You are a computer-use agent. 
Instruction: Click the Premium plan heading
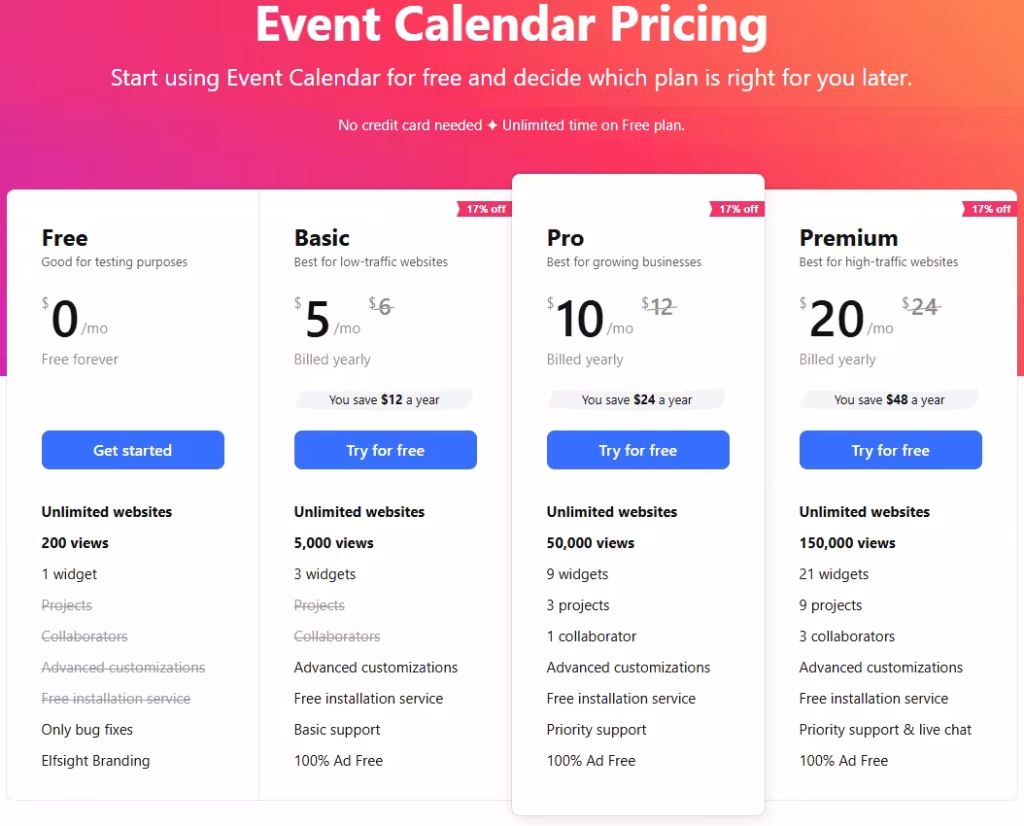point(848,238)
